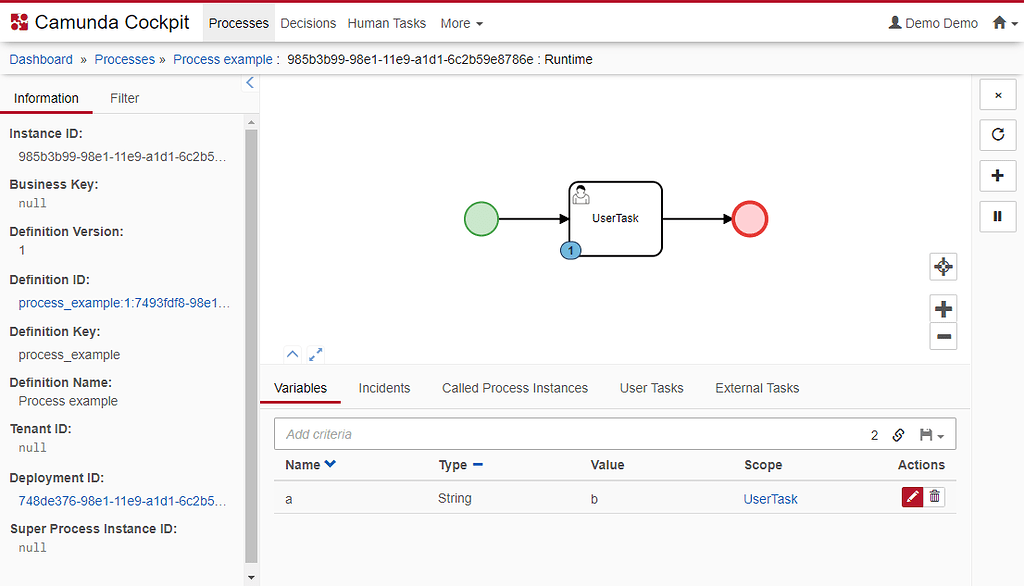Zoom in on the BPMN diagram

(x=942, y=309)
